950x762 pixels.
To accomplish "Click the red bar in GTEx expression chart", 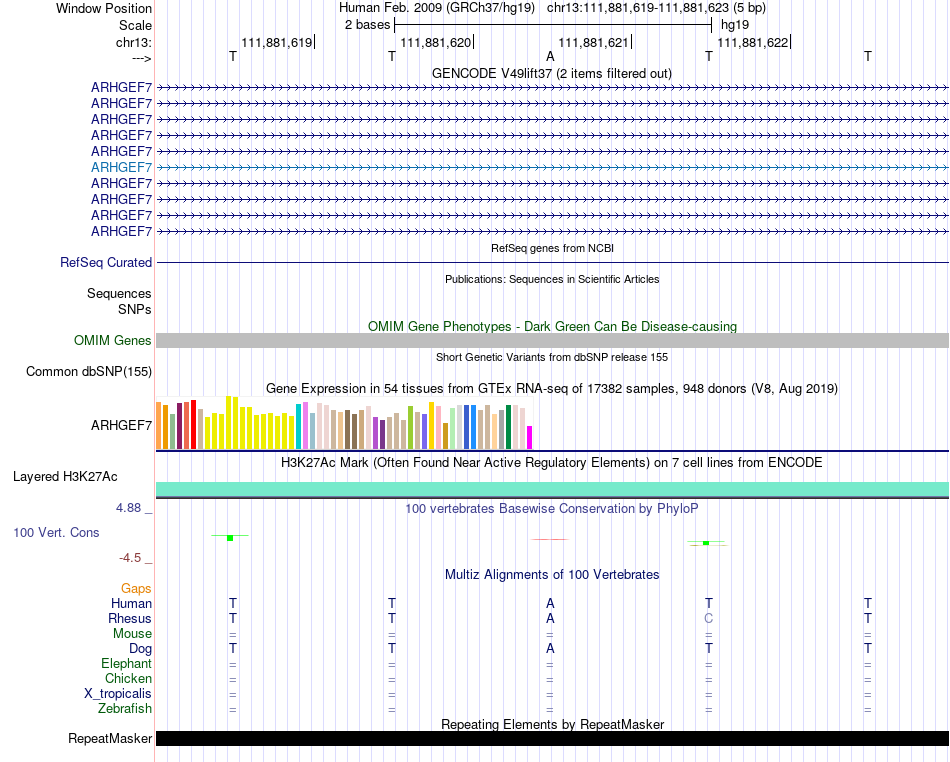I will tap(193, 424).
